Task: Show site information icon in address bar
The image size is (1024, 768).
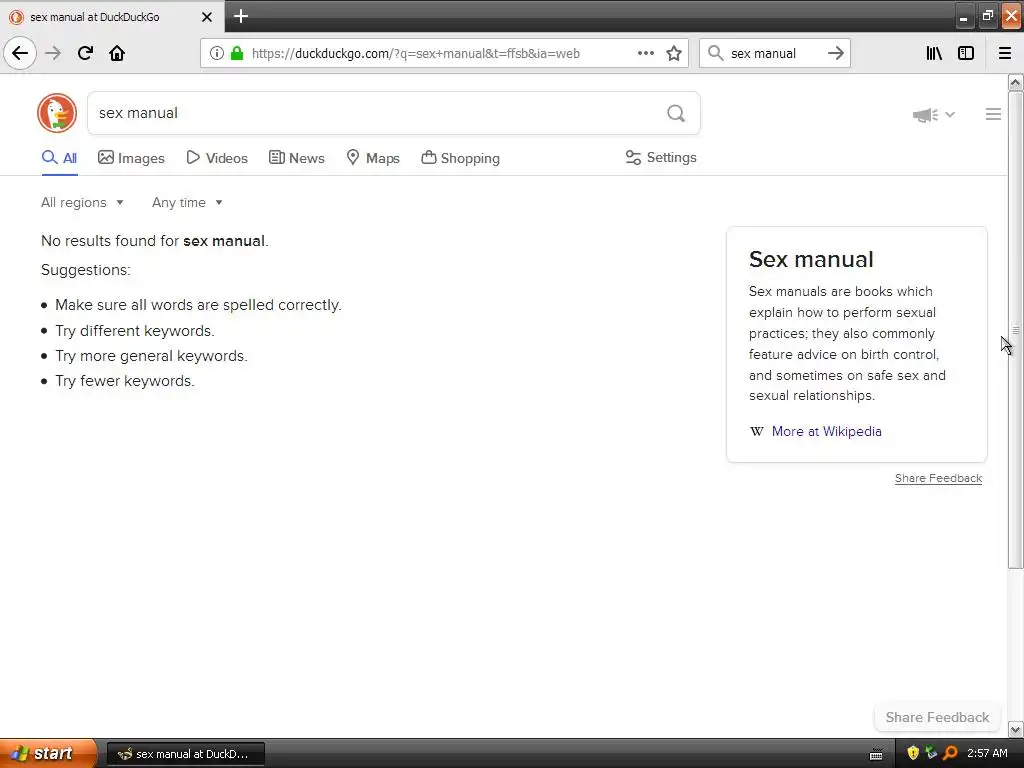Action: click(x=217, y=54)
